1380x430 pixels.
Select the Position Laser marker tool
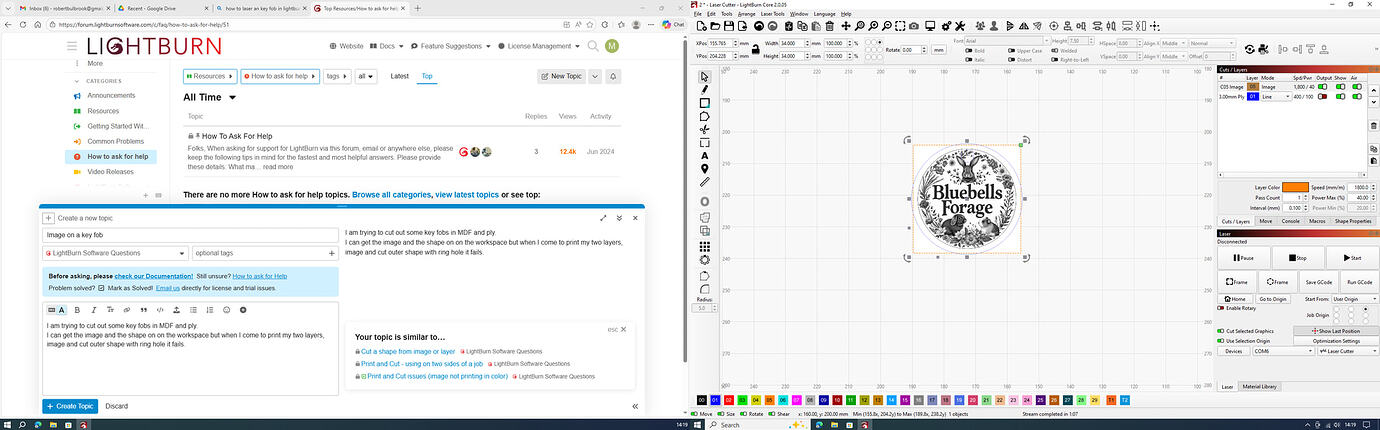click(705, 169)
